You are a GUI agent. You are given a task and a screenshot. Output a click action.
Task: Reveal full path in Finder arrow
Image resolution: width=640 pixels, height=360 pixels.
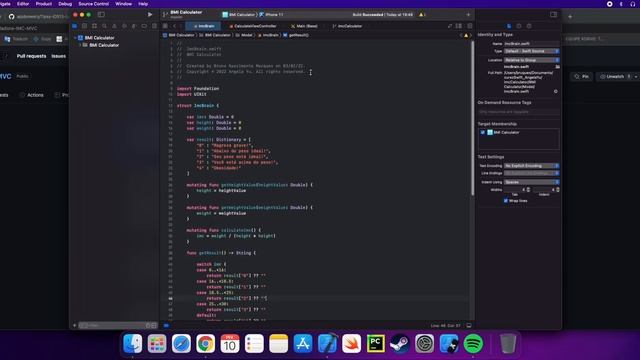556,91
